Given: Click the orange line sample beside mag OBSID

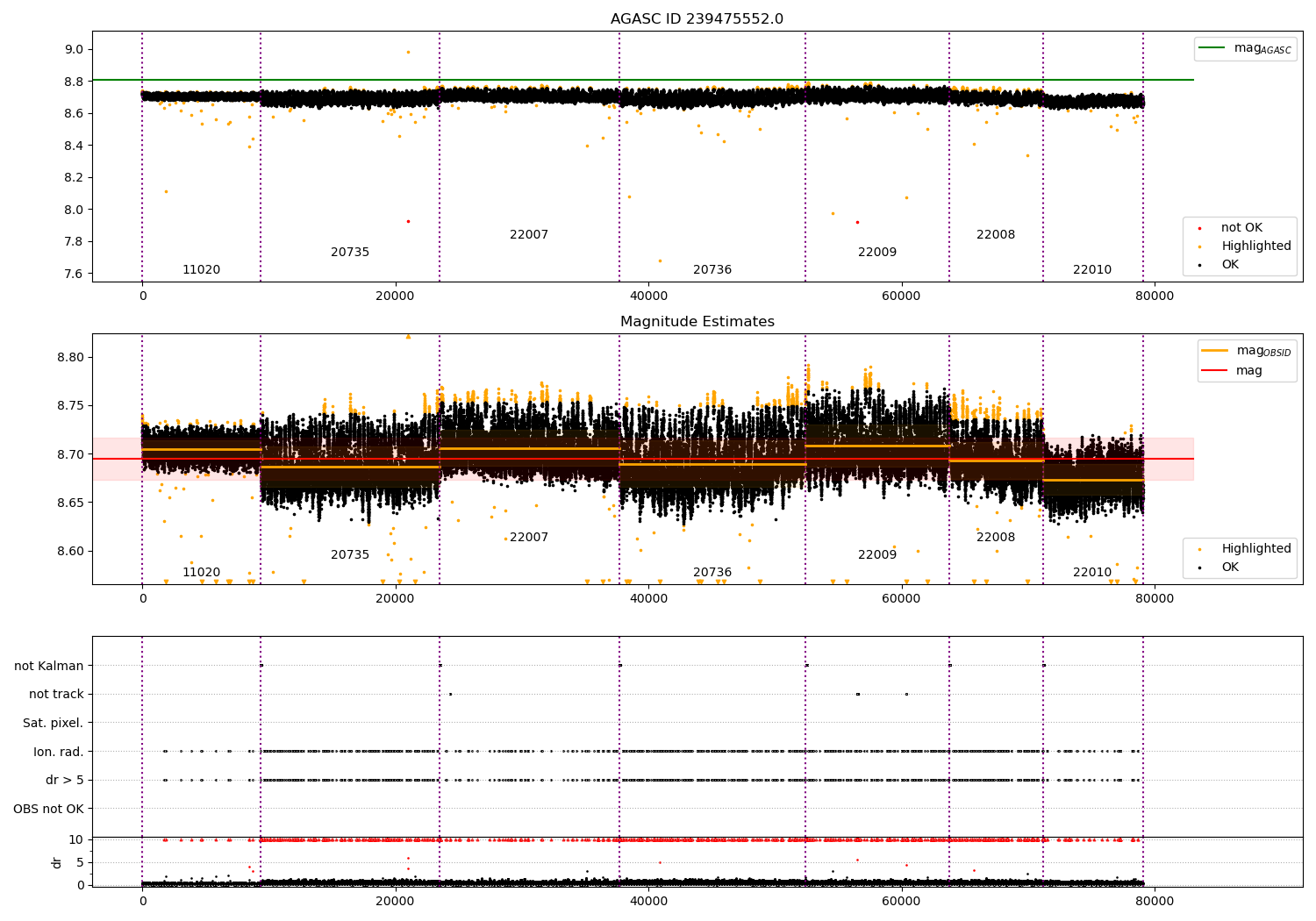Looking at the screenshot, I should [1215, 351].
